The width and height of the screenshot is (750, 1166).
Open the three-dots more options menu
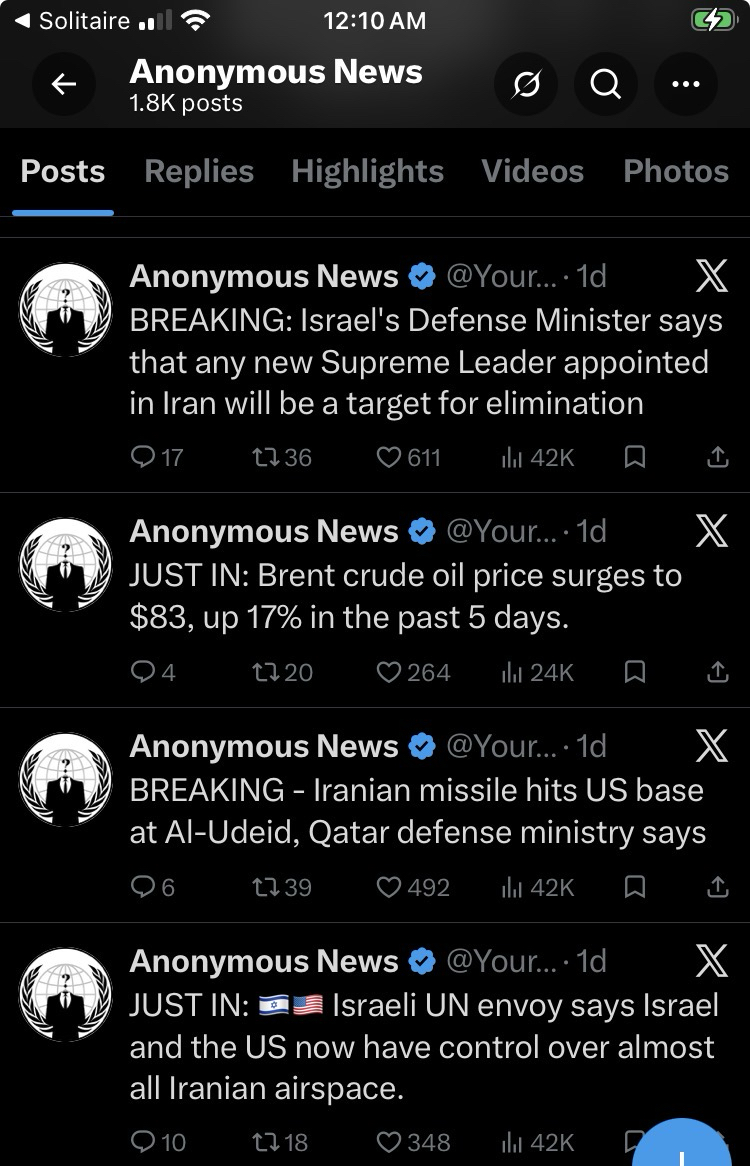685,85
